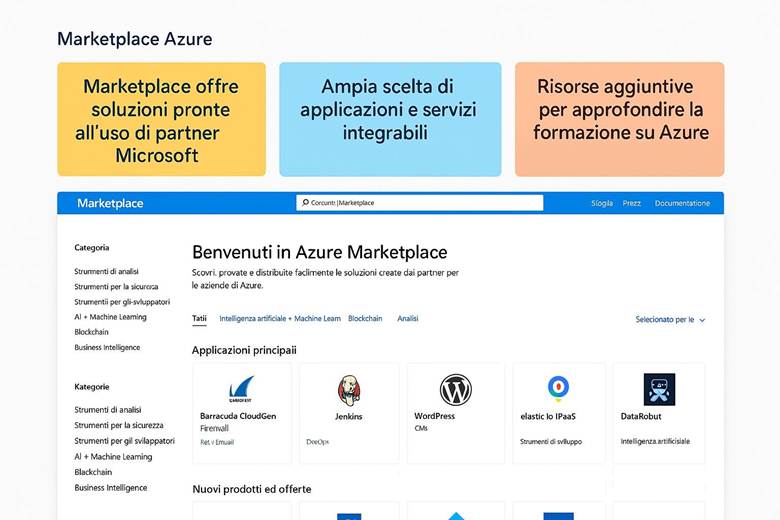The width and height of the screenshot is (780, 520).
Task: Click the DoeOps label on Jenkins card
Action: point(317,442)
